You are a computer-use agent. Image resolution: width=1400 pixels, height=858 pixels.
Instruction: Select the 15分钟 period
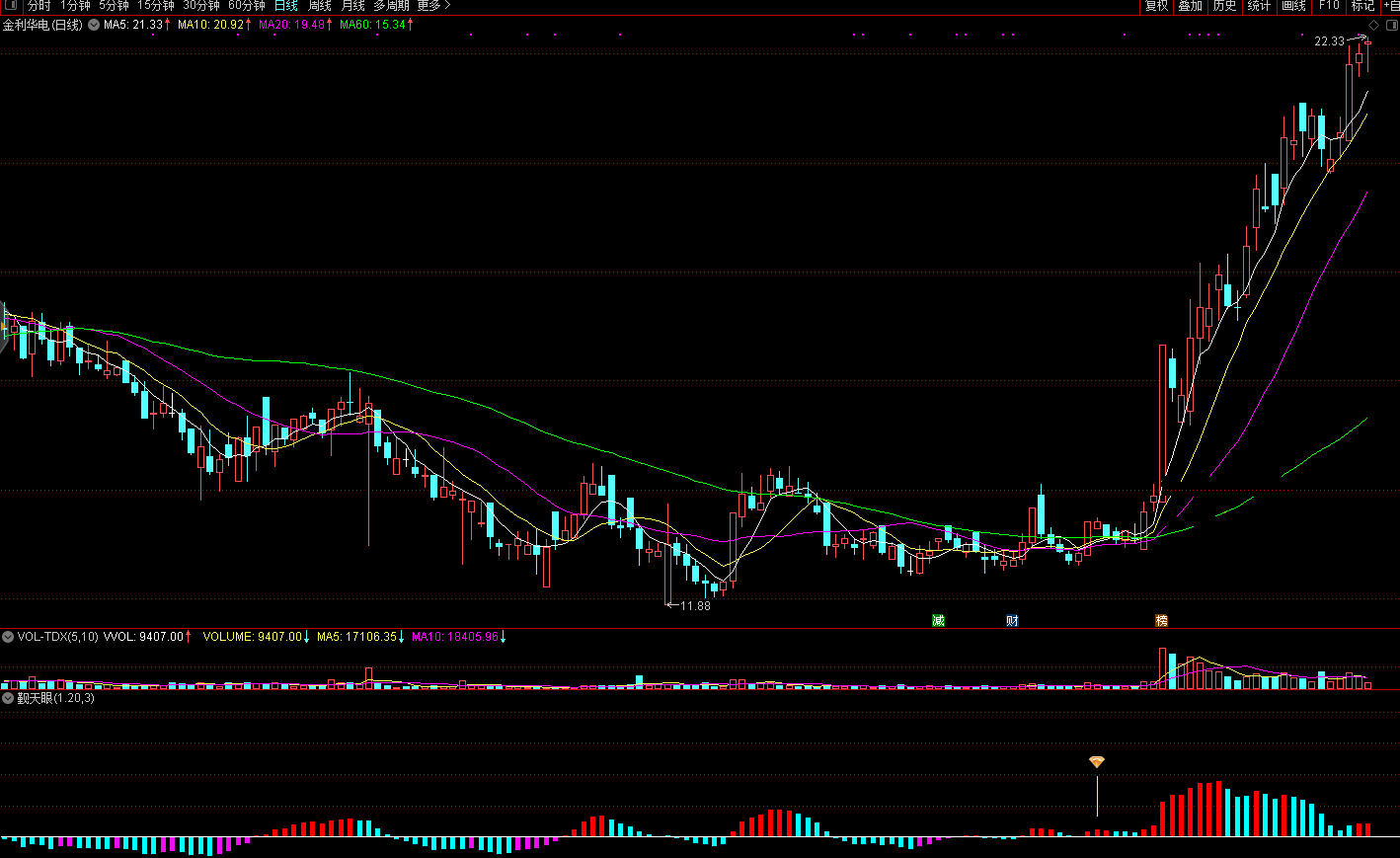[156, 6]
